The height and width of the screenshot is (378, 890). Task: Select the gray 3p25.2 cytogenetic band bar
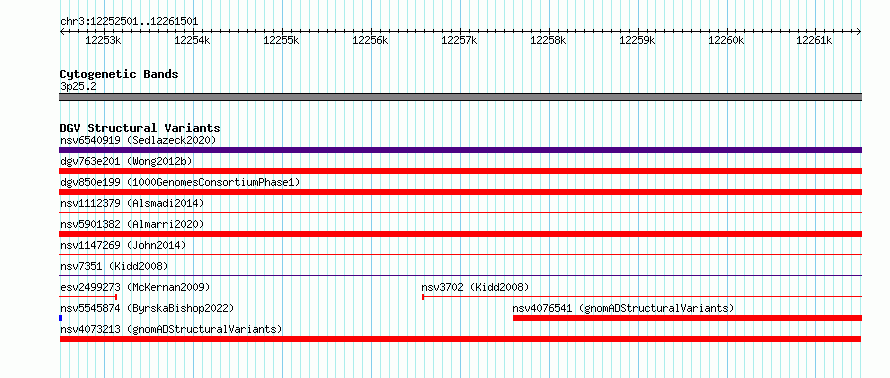pyautogui.click(x=461, y=97)
